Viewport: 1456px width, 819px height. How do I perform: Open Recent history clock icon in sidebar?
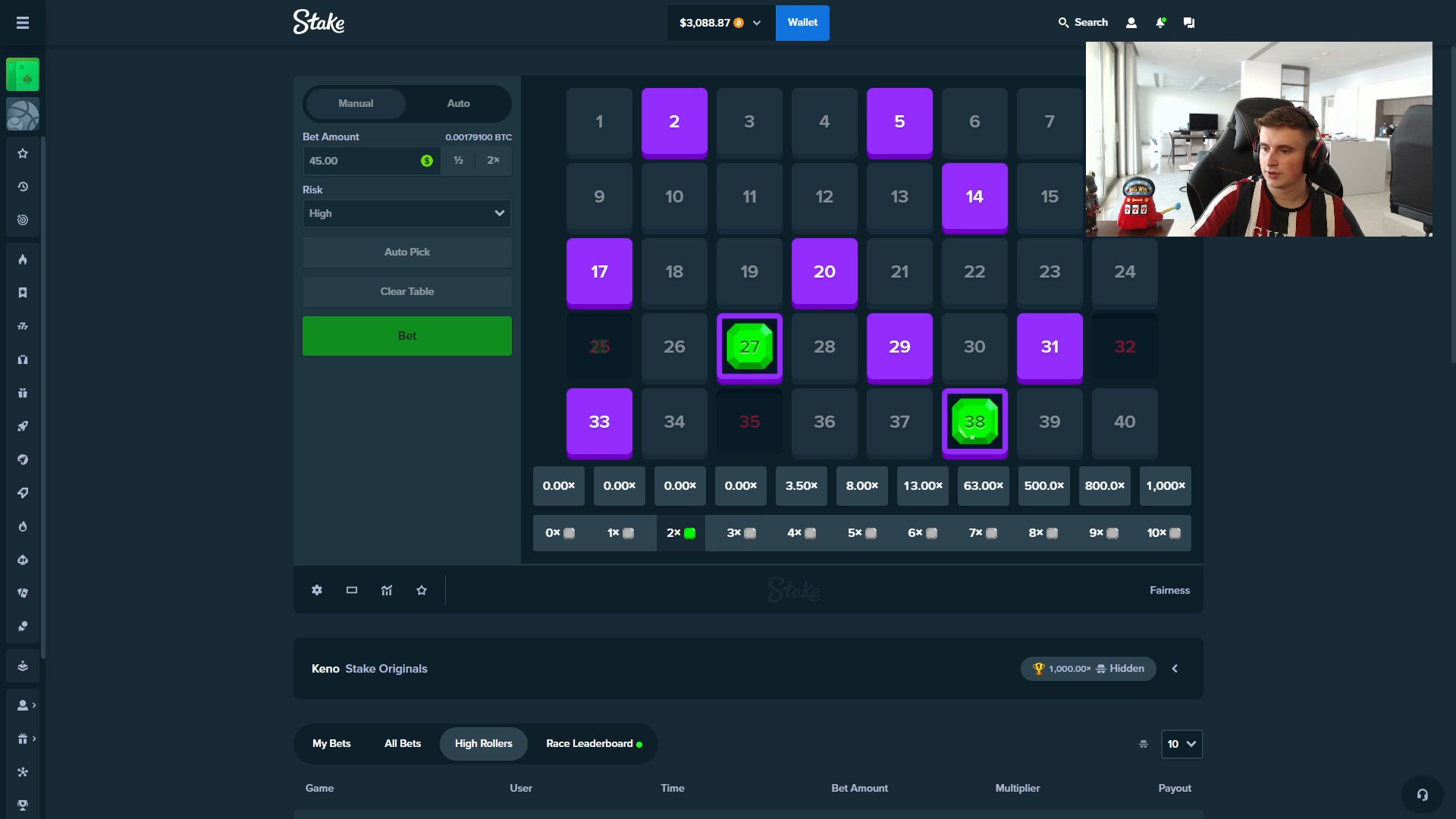pos(23,187)
